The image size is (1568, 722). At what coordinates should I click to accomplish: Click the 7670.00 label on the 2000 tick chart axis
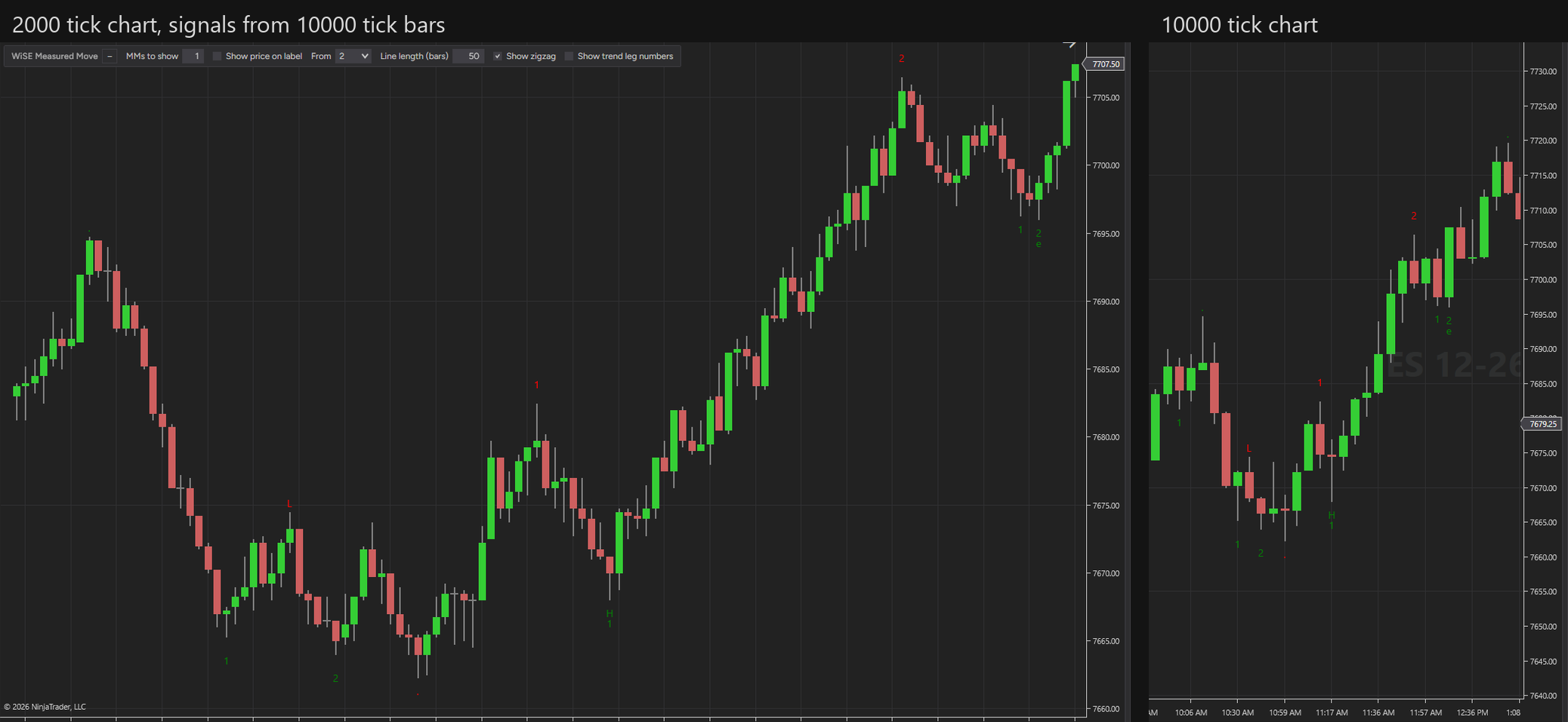tap(1106, 573)
